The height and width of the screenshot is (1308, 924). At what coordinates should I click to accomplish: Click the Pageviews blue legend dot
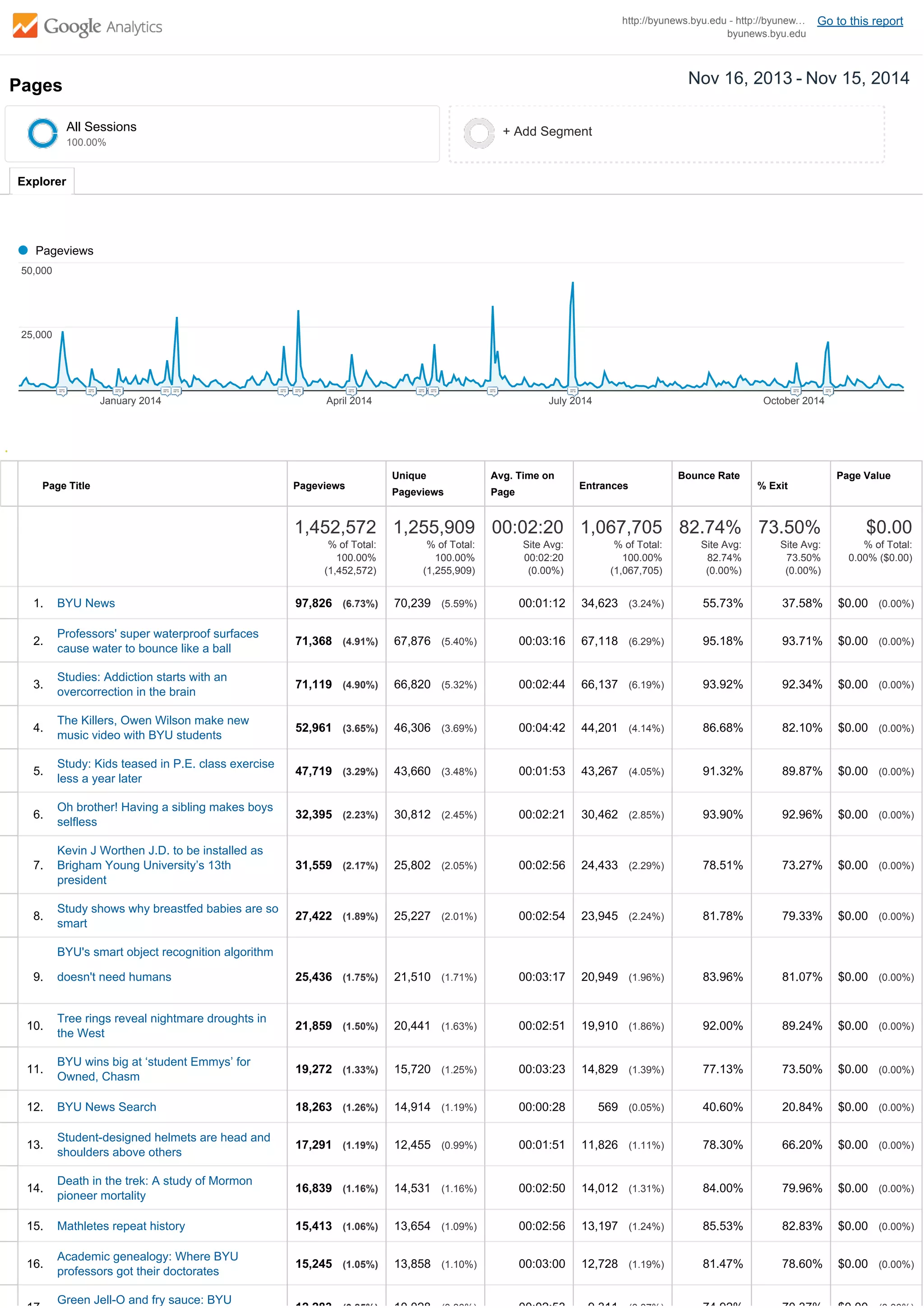point(23,250)
